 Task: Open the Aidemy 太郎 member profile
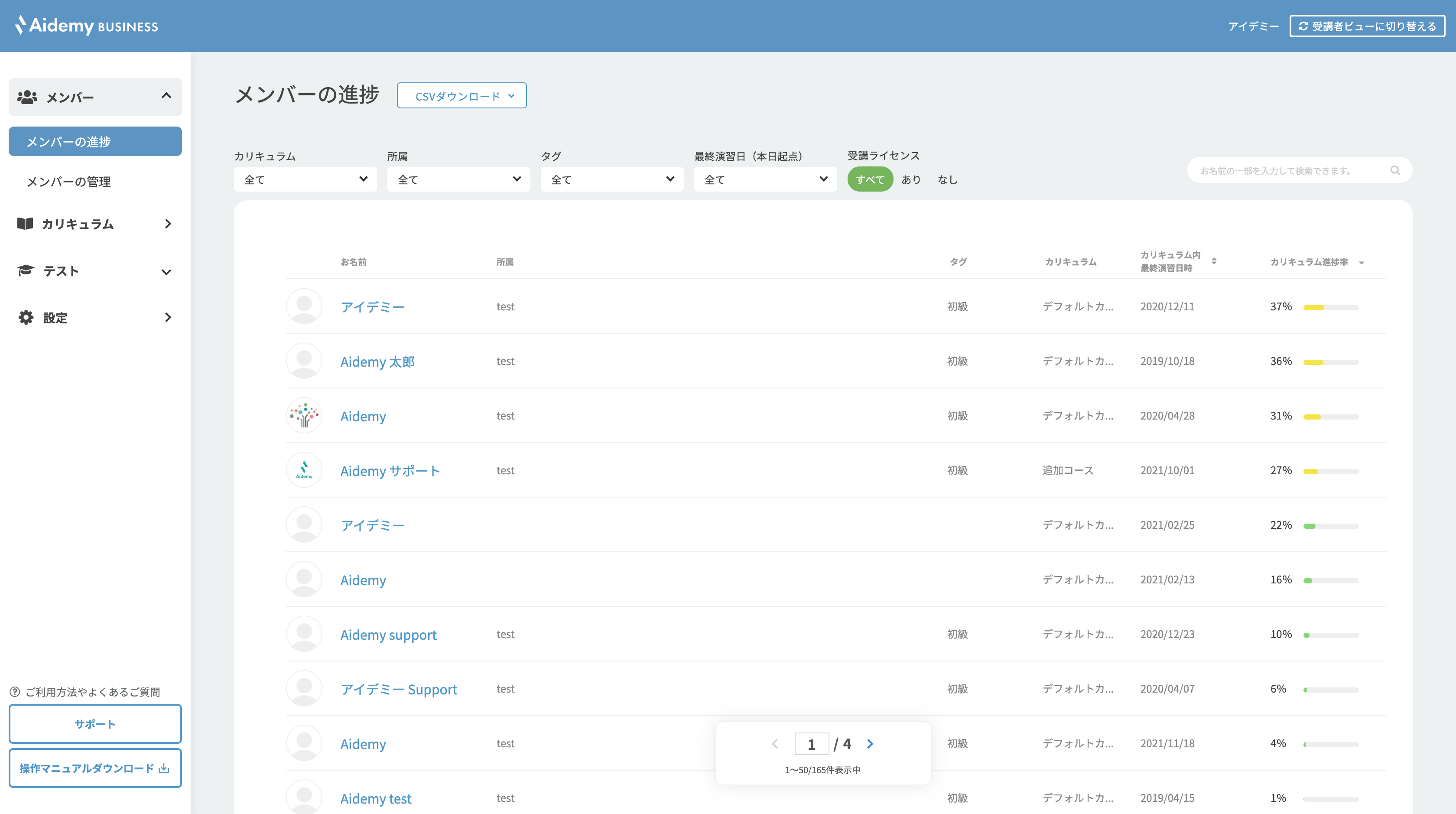click(377, 361)
